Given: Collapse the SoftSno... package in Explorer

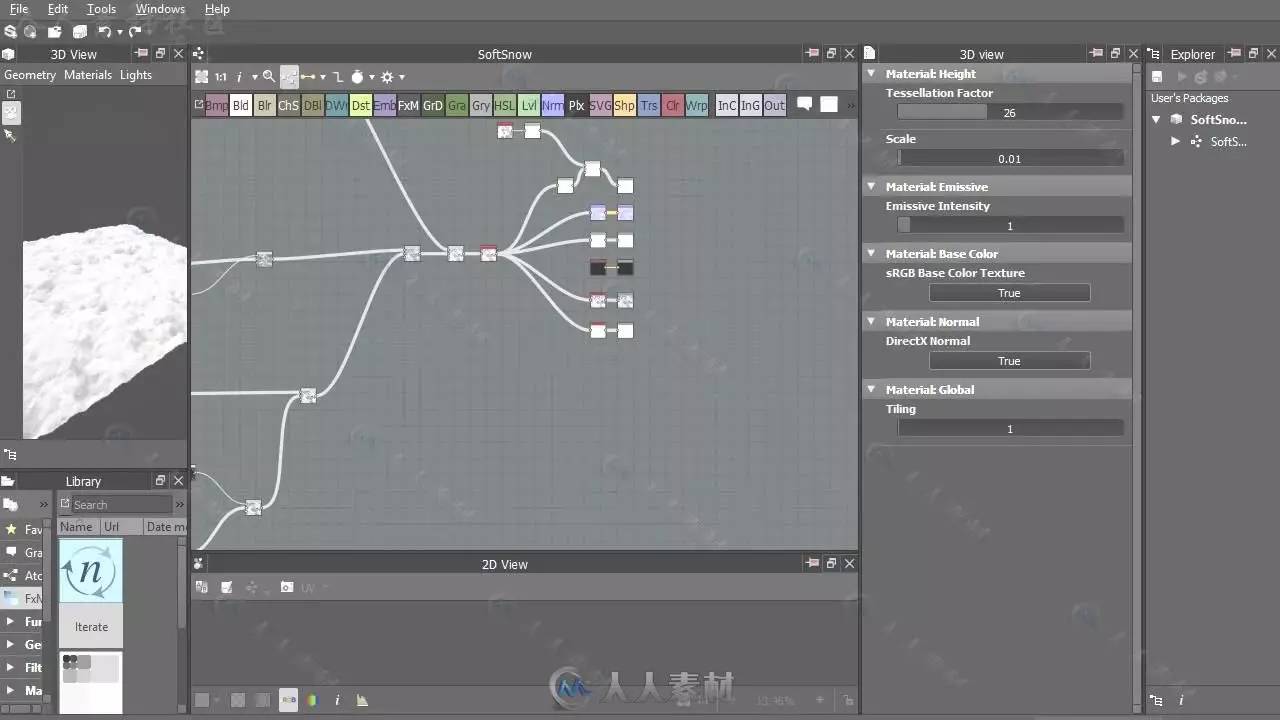Looking at the screenshot, I should coord(1157,119).
